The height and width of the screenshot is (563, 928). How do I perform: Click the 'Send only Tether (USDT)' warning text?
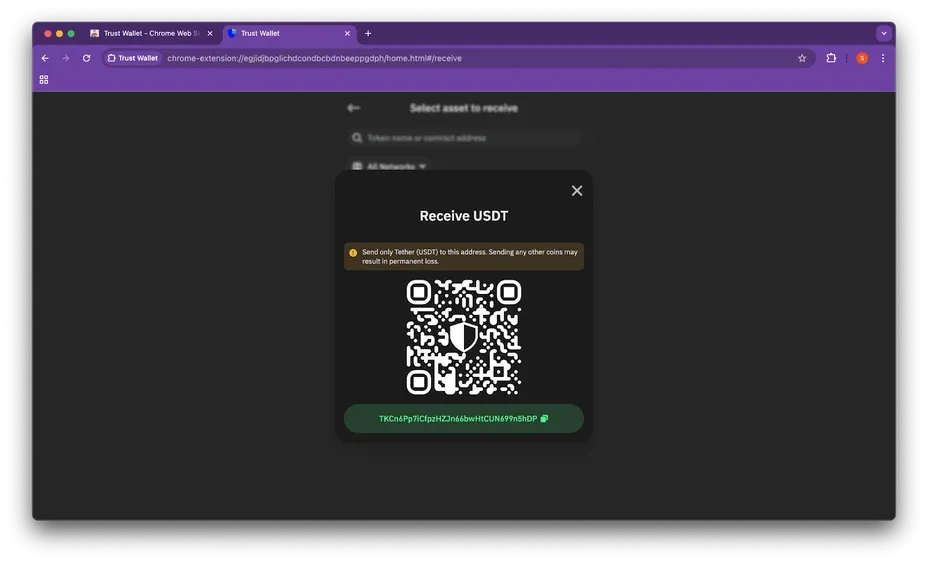point(469,256)
